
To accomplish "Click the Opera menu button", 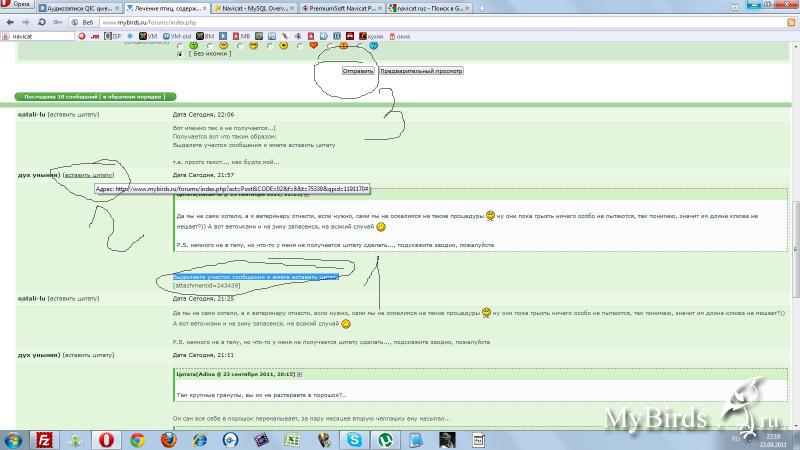I will click(15, 6).
